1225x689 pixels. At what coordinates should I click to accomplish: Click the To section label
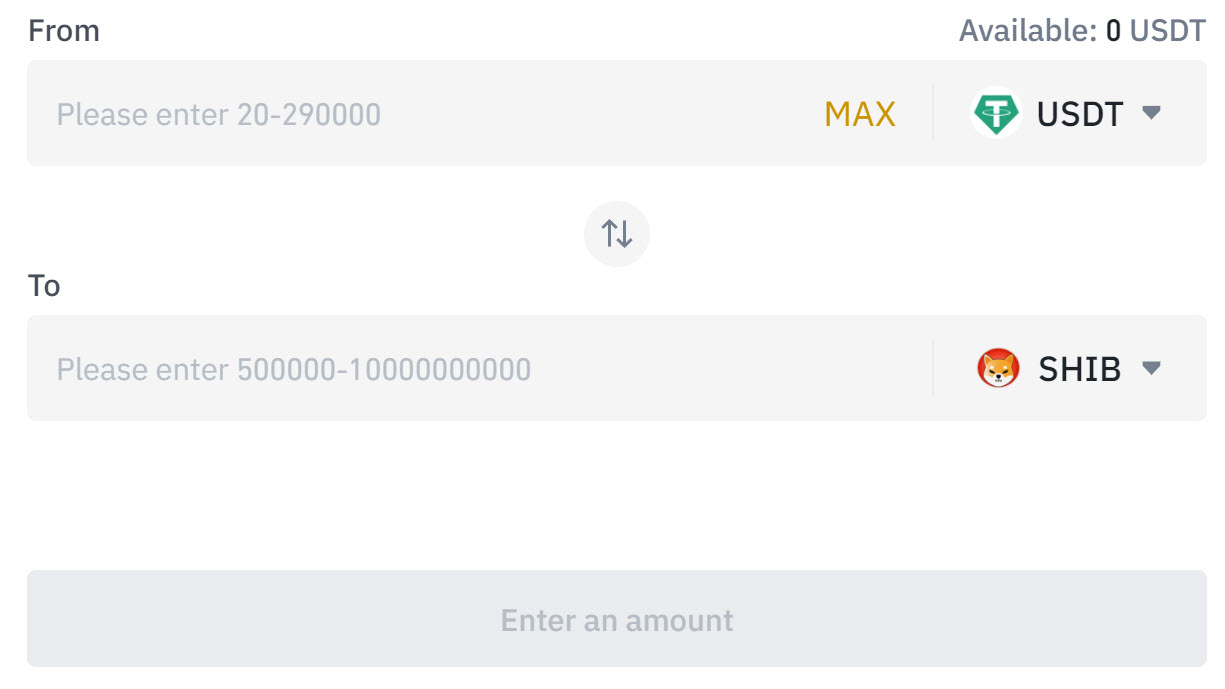[44, 286]
